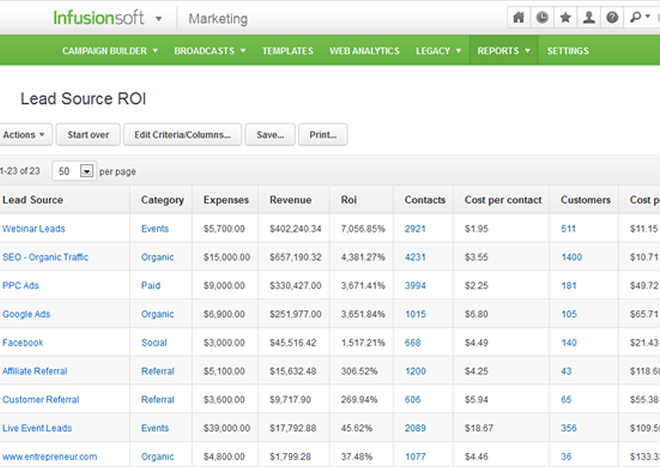The height and width of the screenshot is (467, 660).
Task: Click Events category for Webinar Leads
Action: 155,229
